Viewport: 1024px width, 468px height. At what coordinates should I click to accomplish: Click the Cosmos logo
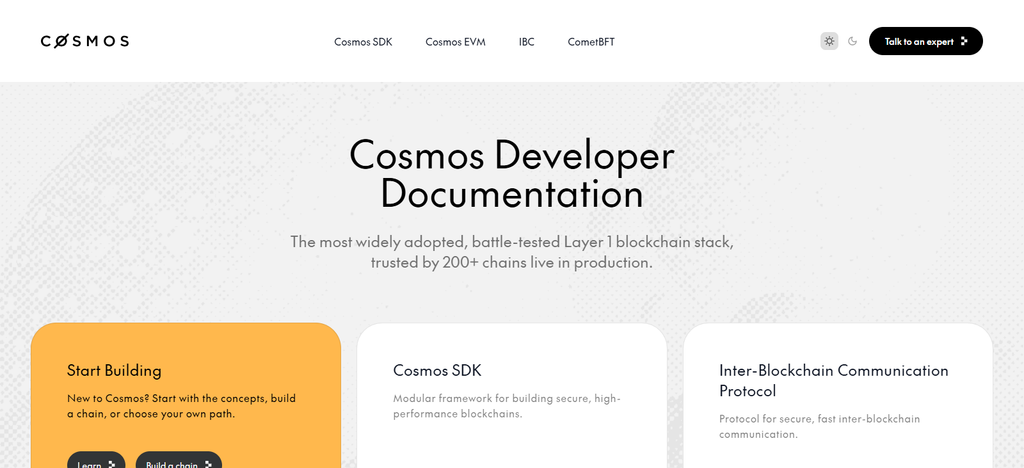pos(85,41)
